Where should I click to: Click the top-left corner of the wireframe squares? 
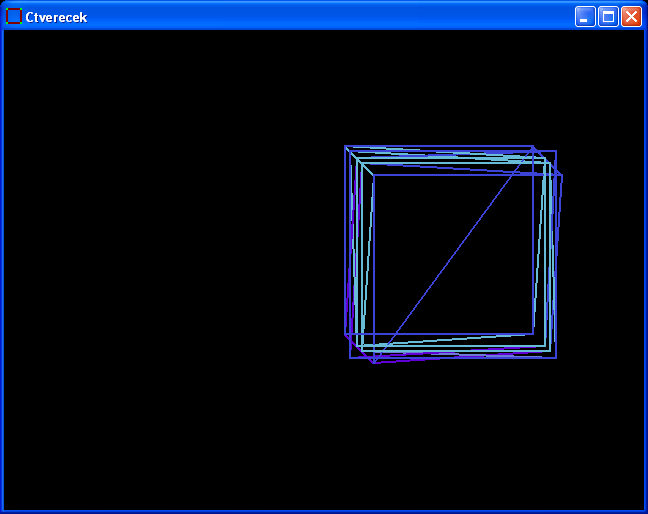coord(346,147)
